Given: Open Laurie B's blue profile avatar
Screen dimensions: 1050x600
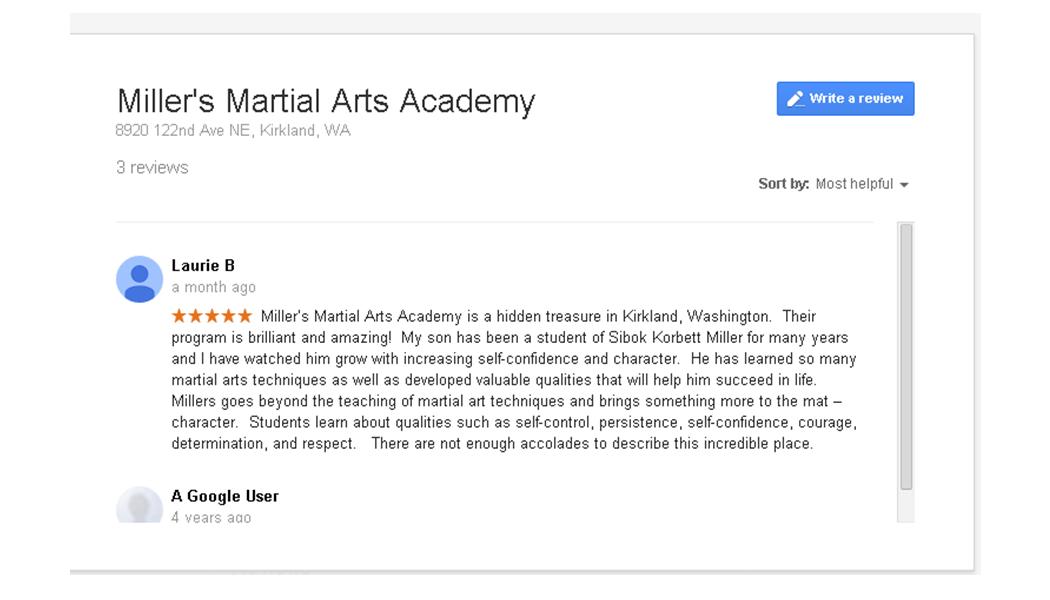Looking at the screenshot, I should (x=139, y=279).
